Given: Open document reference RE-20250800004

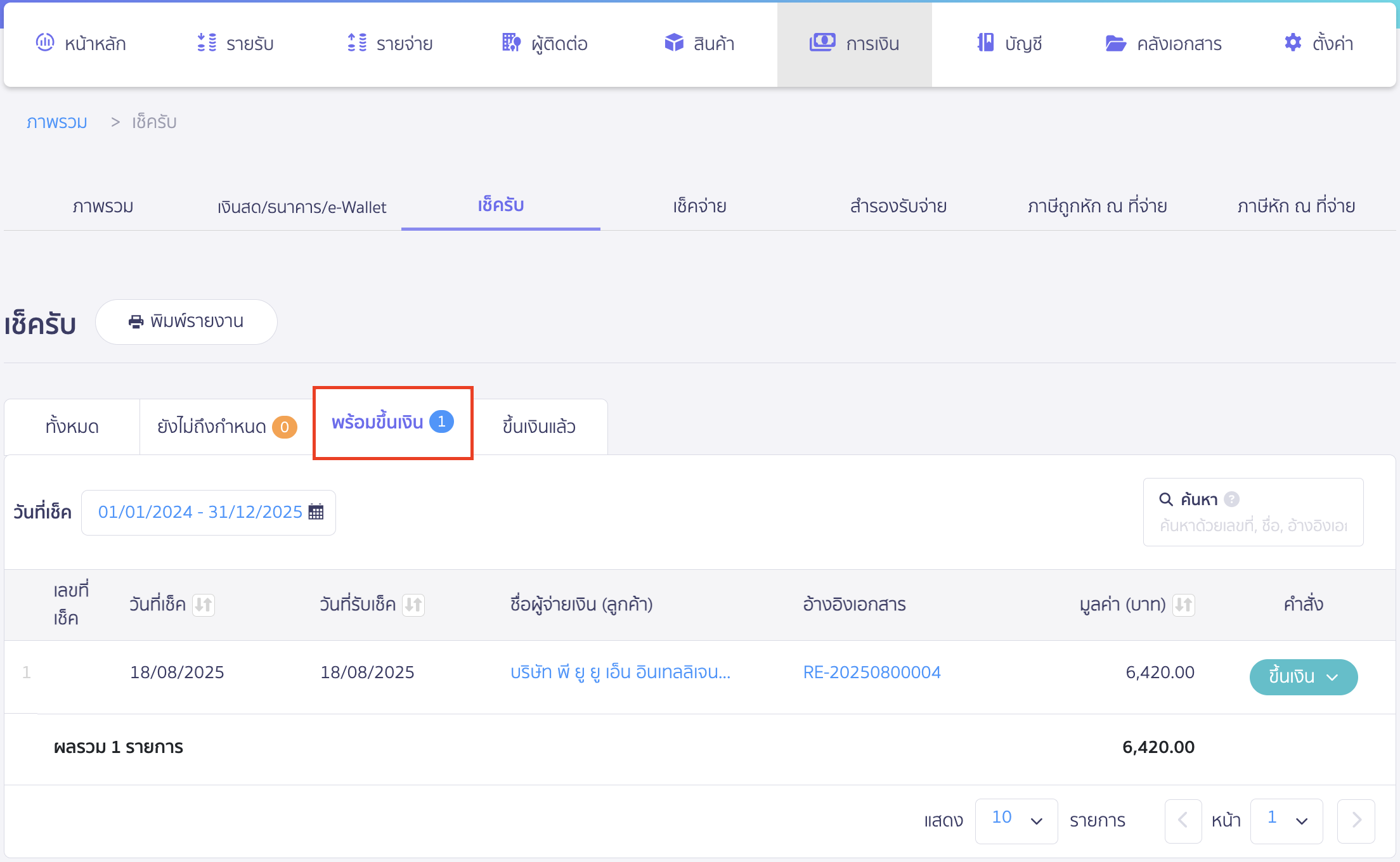Looking at the screenshot, I should click(x=872, y=672).
